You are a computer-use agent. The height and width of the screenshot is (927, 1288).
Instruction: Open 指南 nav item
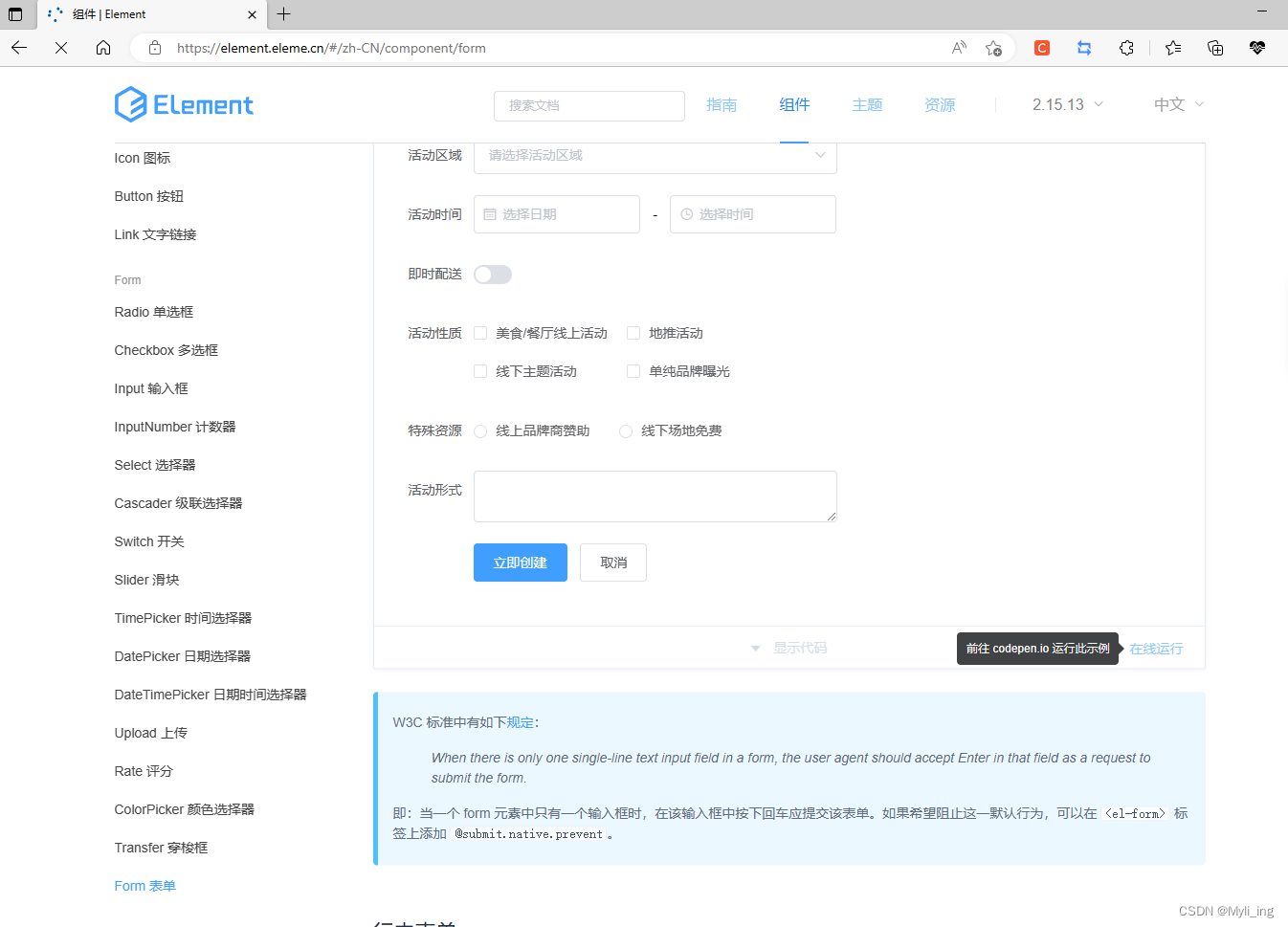[x=722, y=104]
